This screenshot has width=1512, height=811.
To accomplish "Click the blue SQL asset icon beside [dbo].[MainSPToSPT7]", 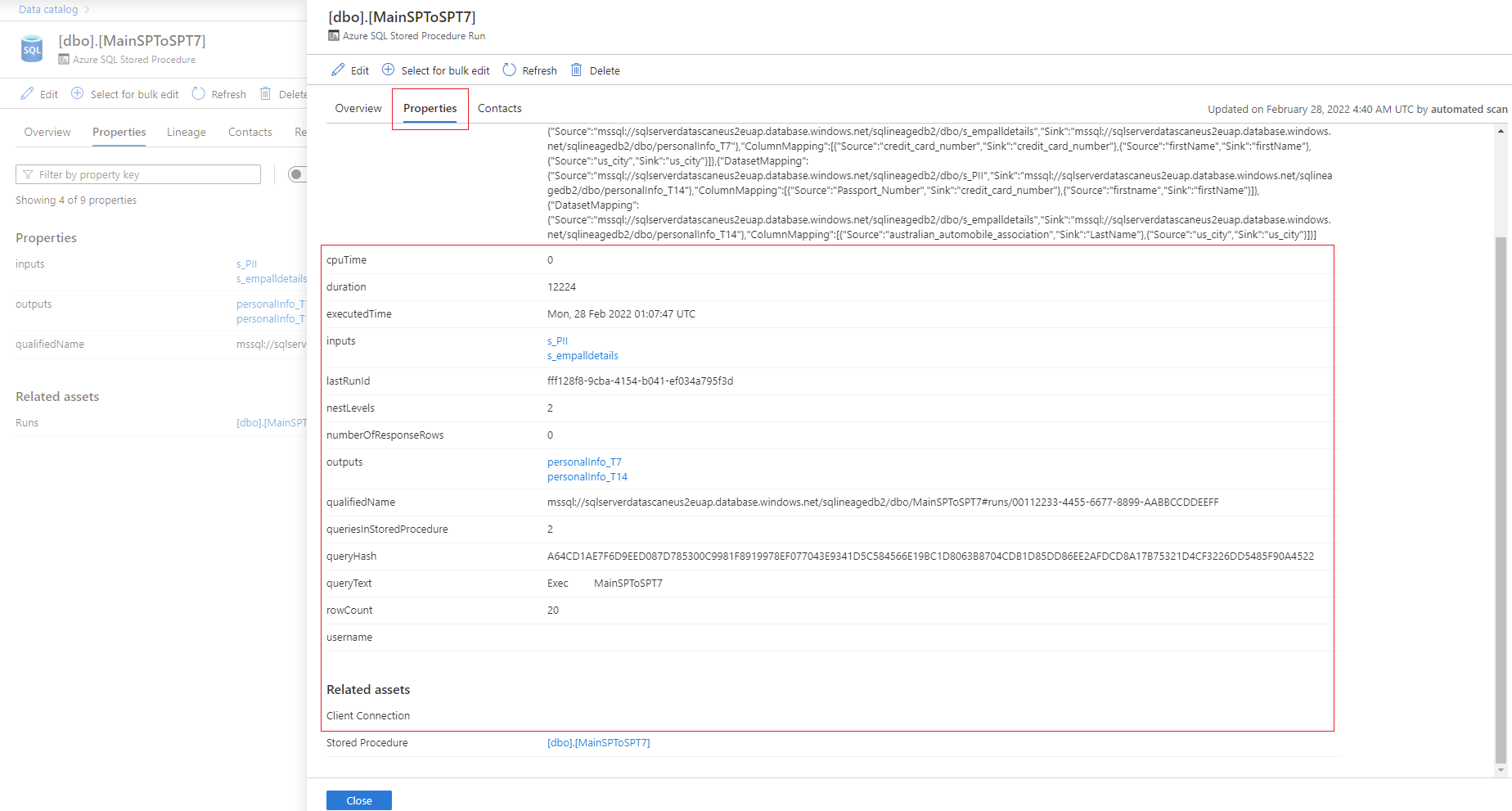I will point(31,49).
